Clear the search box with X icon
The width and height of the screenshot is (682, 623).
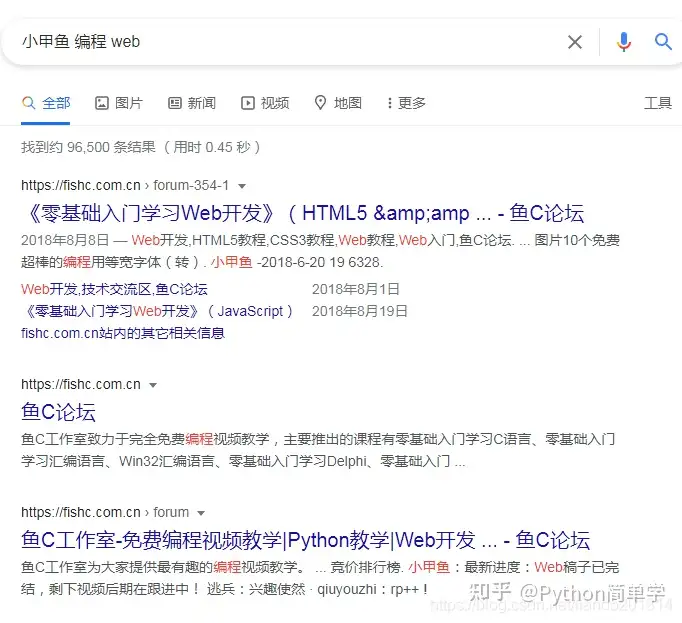pos(575,42)
